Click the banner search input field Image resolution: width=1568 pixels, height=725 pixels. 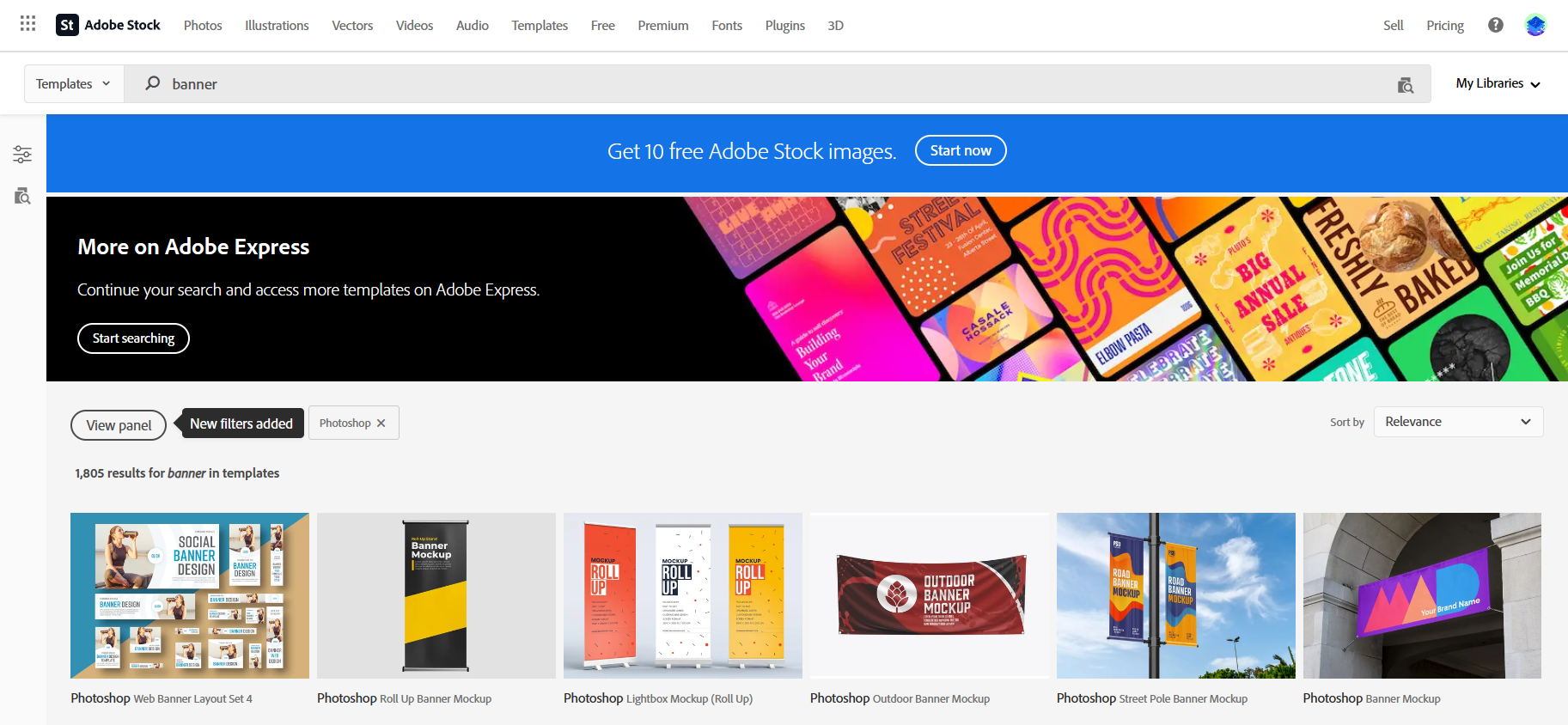[773, 84]
